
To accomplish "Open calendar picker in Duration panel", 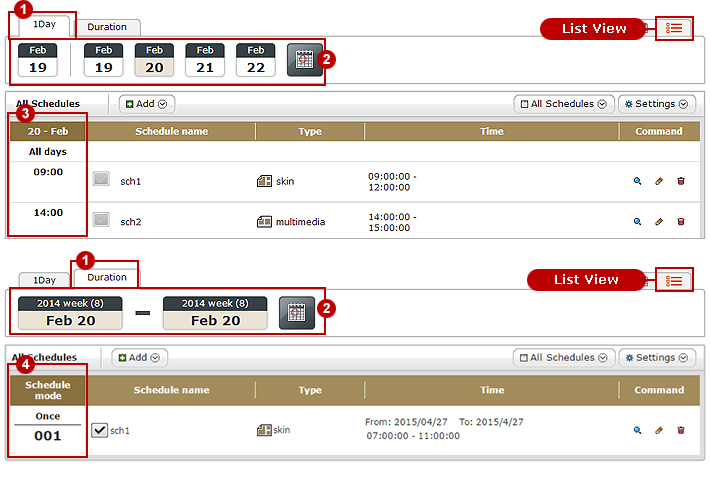I will point(294,312).
